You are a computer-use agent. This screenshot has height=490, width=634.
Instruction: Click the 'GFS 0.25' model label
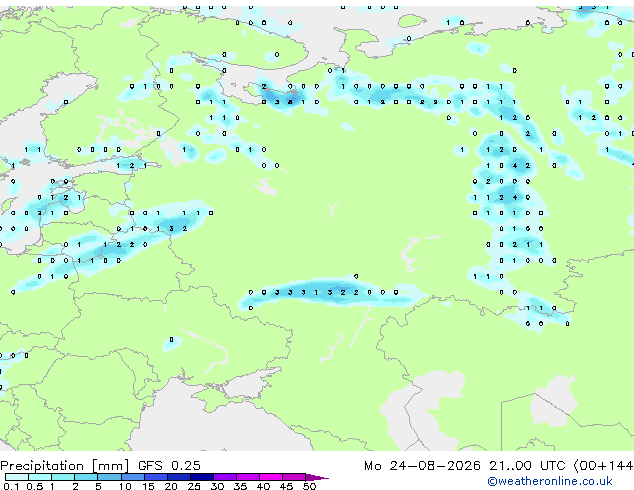pos(169,466)
